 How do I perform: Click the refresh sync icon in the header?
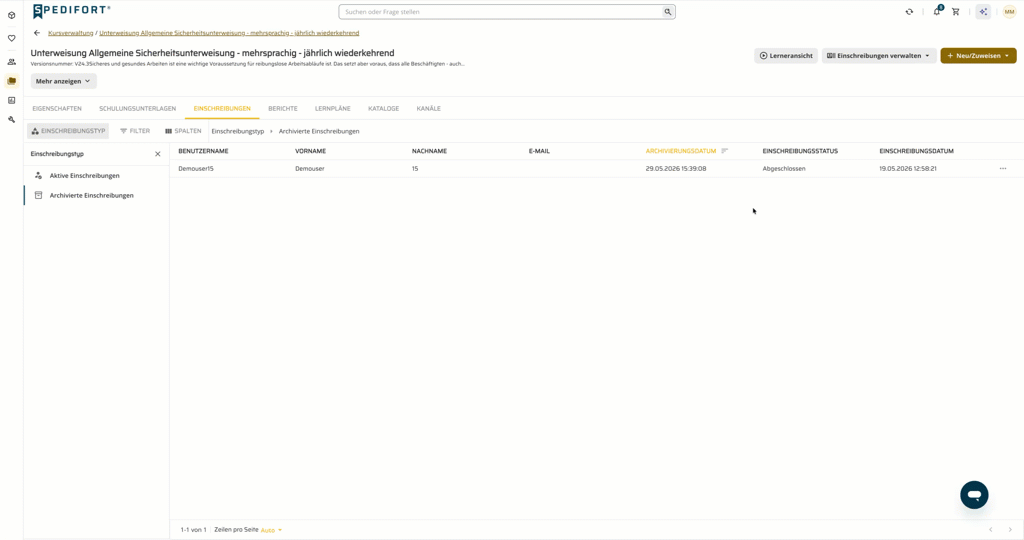click(909, 12)
